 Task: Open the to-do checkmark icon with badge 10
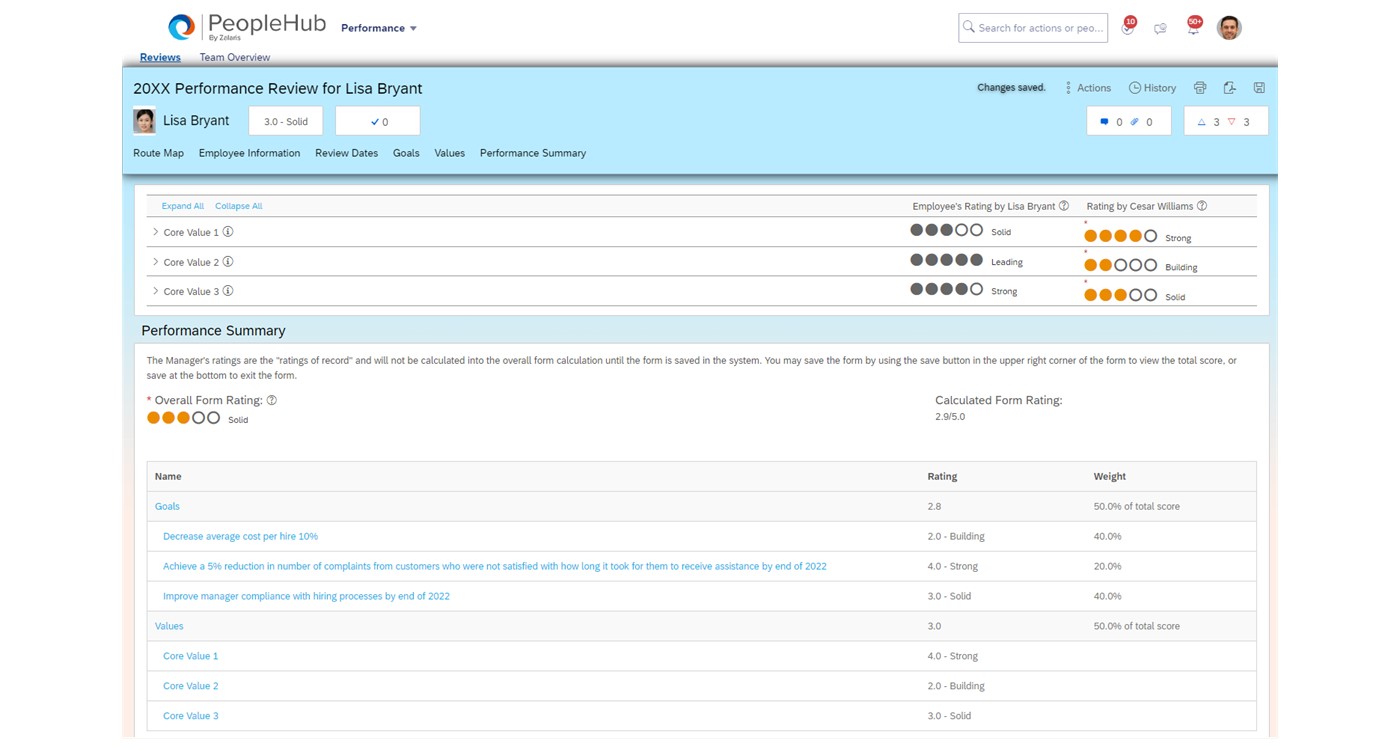click(x=1127, y=29)
